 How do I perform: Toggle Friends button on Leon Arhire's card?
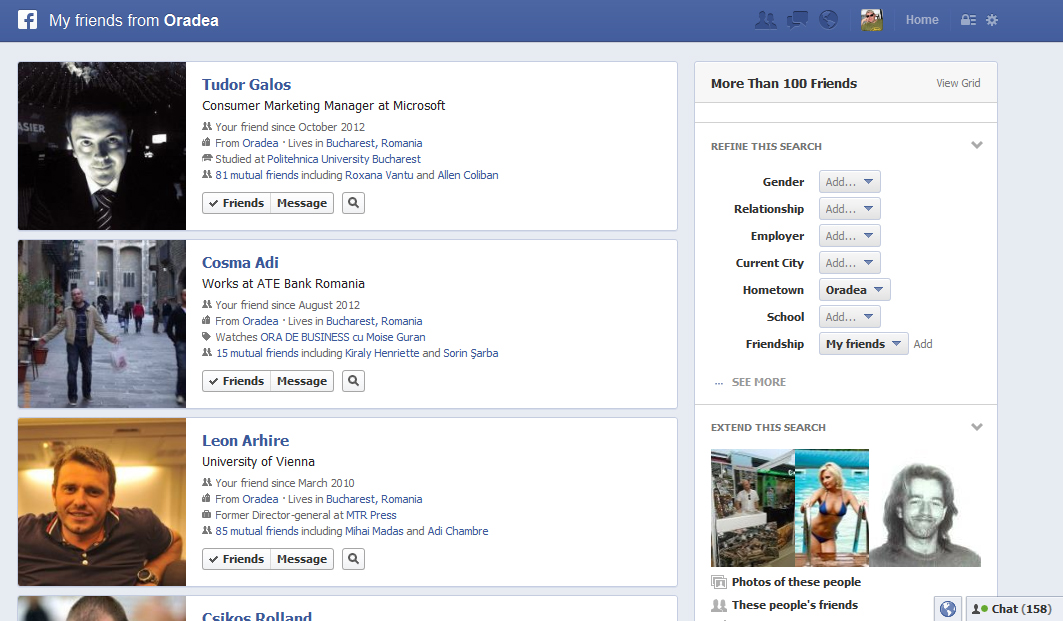tap(236, 559)
